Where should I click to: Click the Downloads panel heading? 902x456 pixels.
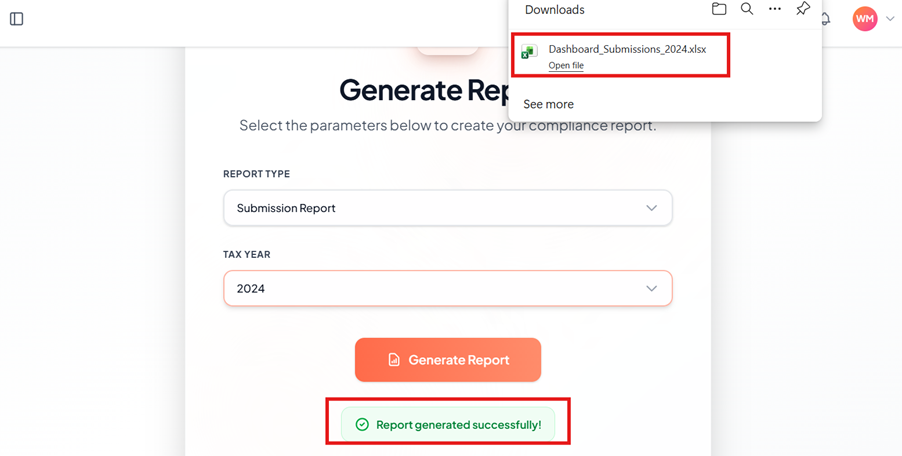tap(554, 10)
